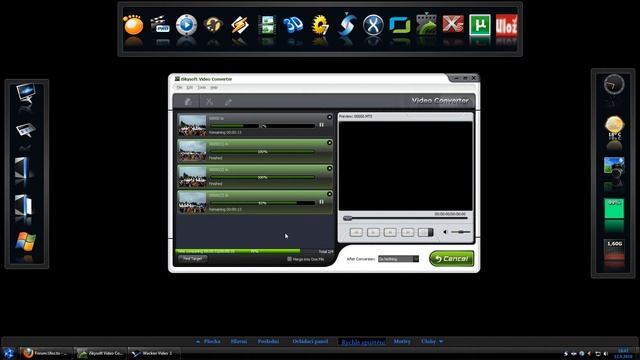Image resolution: width=640 pixels, height=360 pixels.
Task: Open the film-with-green-arrow dock icon
Action: point(426,24)
